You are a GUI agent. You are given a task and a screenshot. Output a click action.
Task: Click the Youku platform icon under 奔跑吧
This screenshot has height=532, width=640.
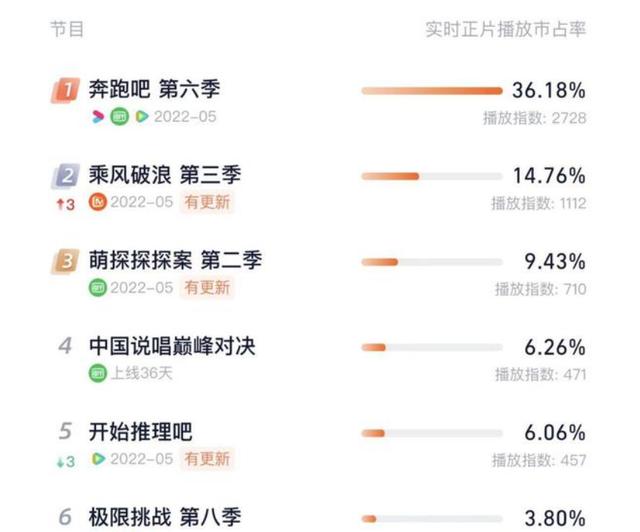(98, 117)
